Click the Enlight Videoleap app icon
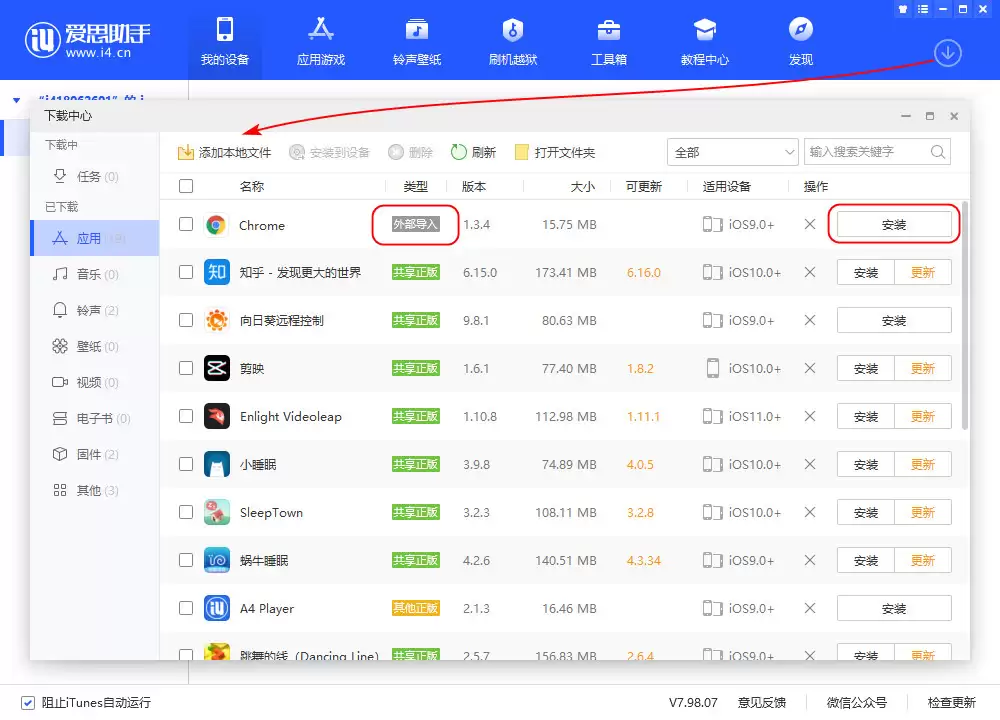Image resolution: width=1000 pixels, height=720 pixels. 217,416
